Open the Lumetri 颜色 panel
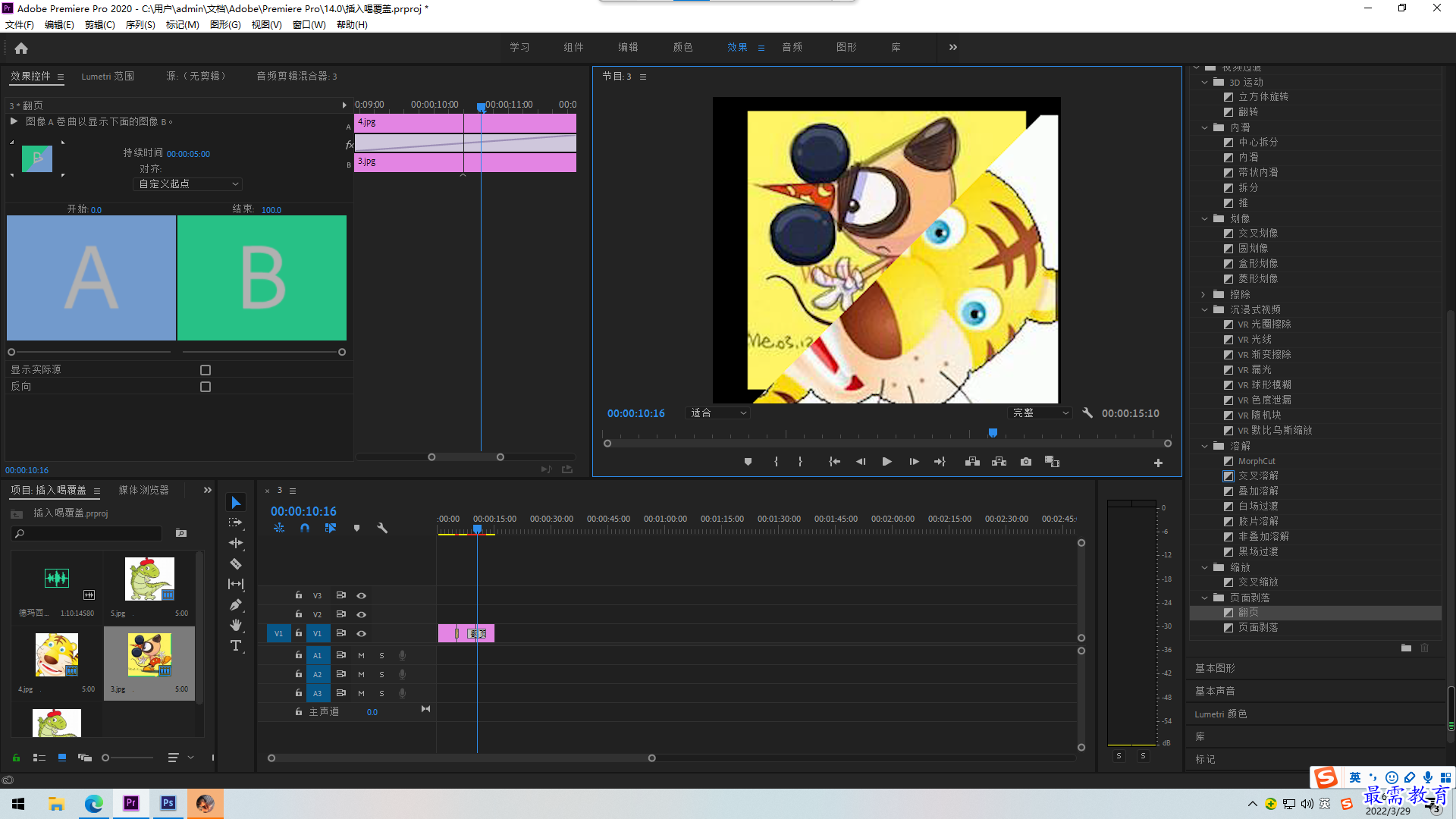Screen dimensions: 1456x819 (1220, 714)
